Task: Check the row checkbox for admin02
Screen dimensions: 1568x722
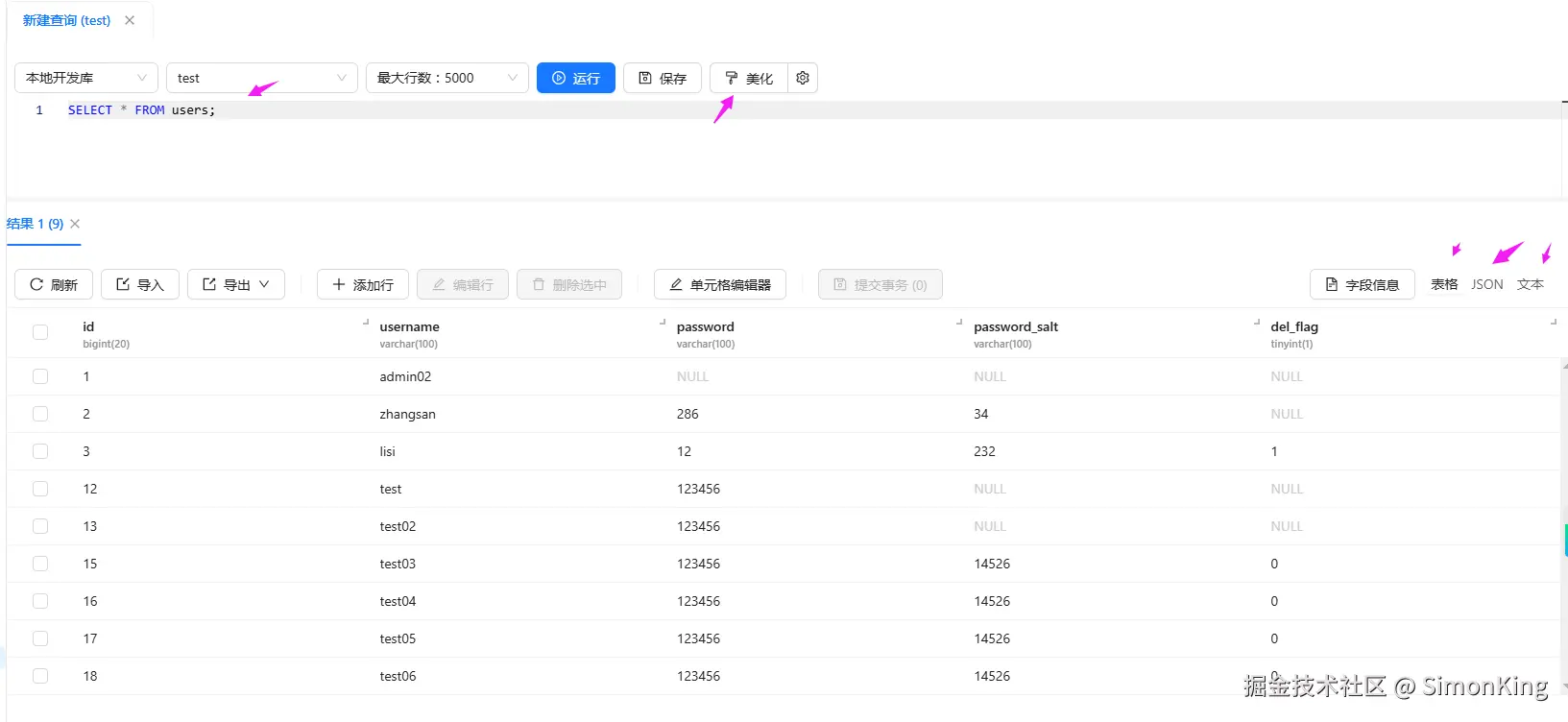Action: (40, 376)
